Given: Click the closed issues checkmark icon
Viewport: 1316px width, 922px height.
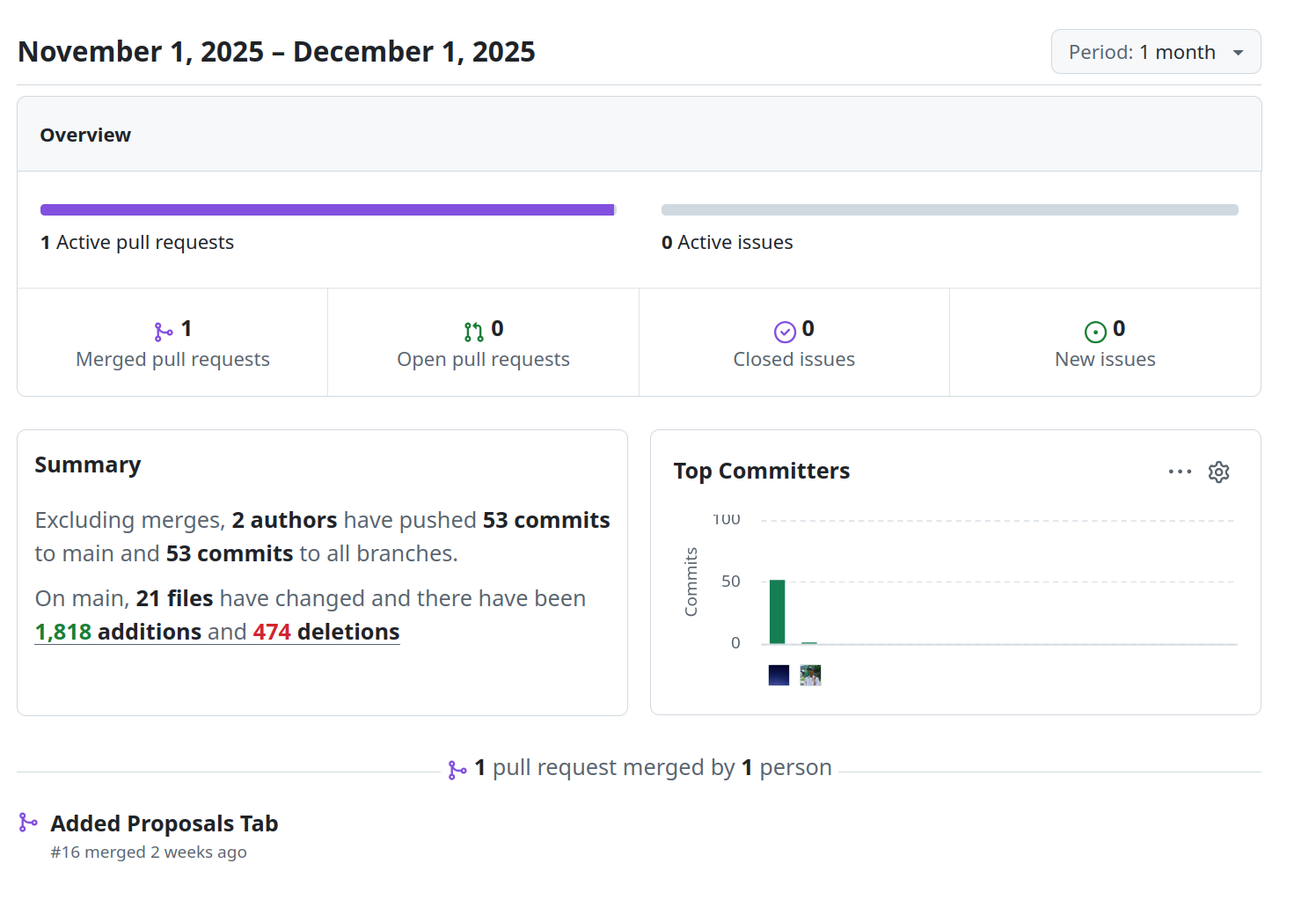Looking at the screenshot, I should pyautogui.click(x=785, y=332).
